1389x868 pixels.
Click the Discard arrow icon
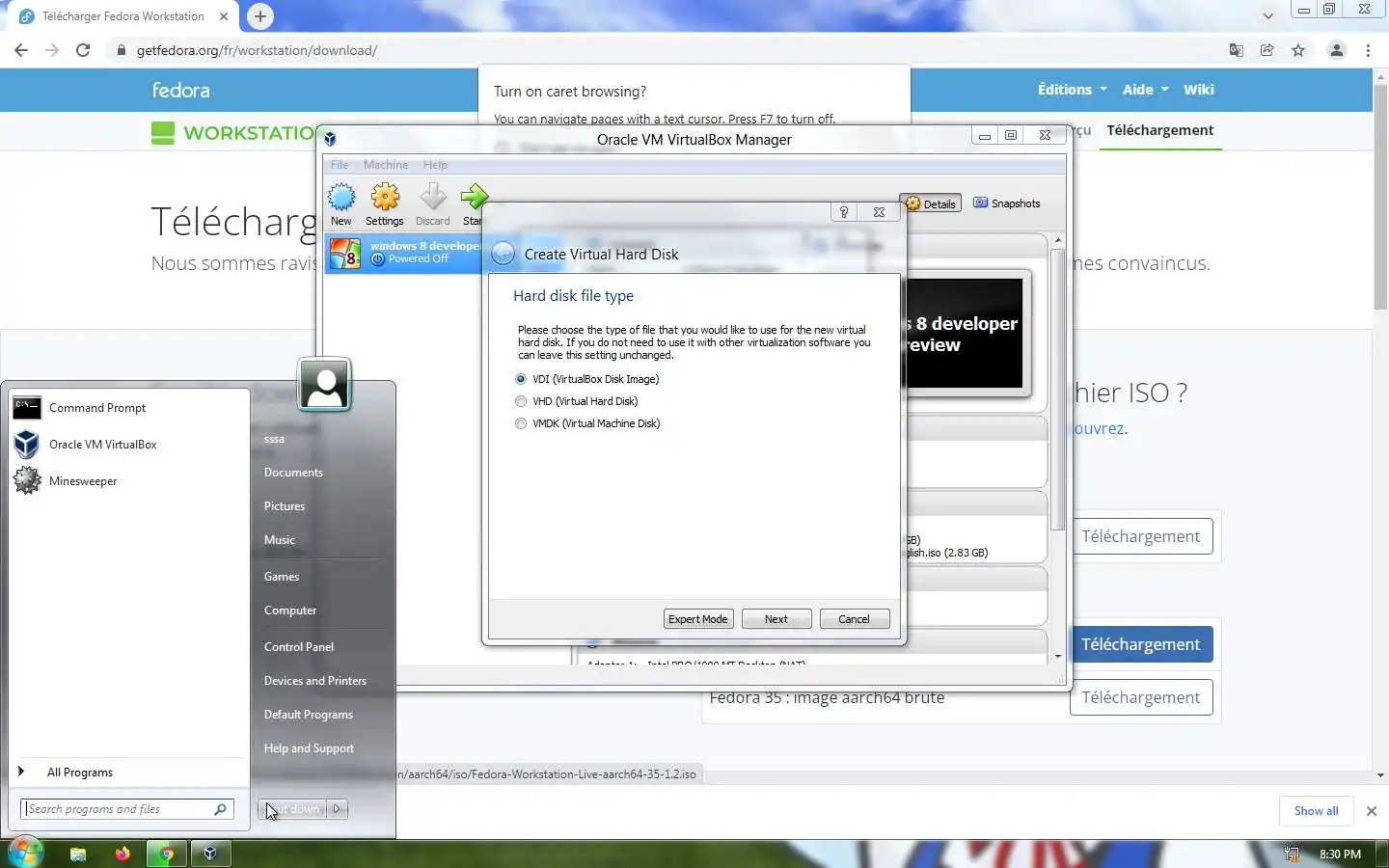pyautogui.click(x=433, y=204)
